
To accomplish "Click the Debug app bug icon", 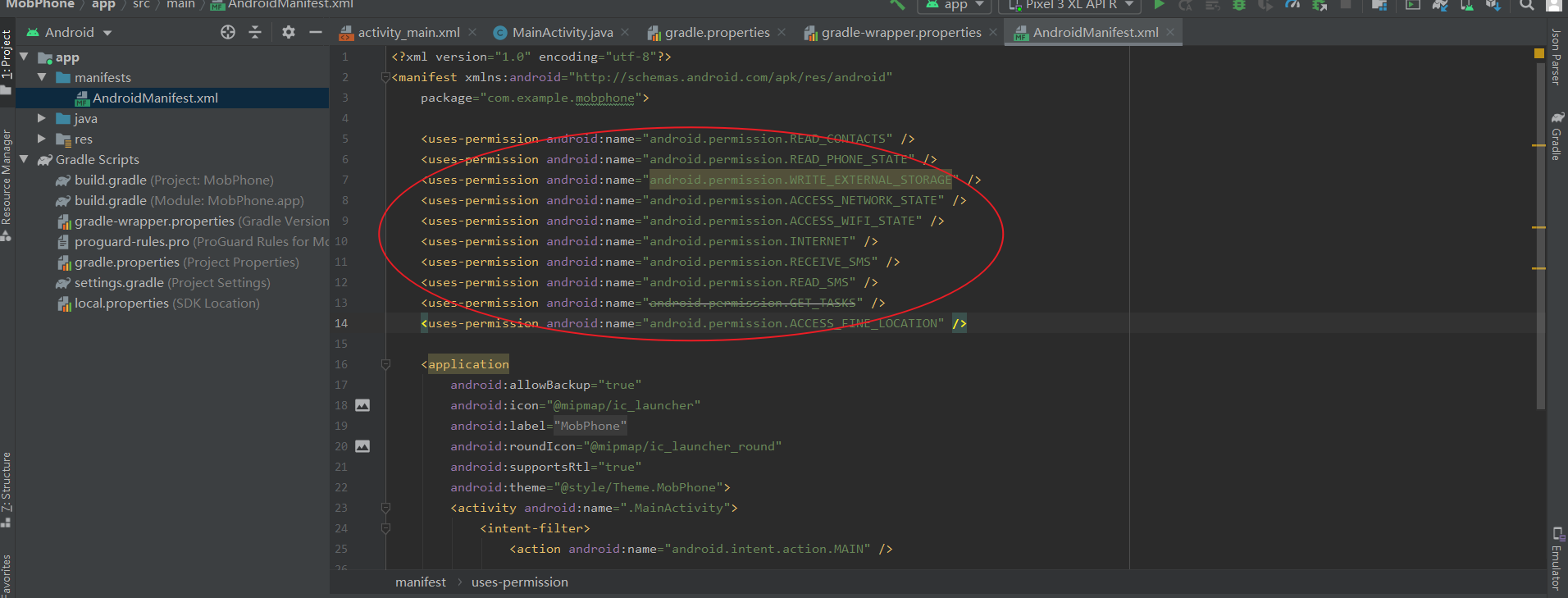I will point(1239,4).
